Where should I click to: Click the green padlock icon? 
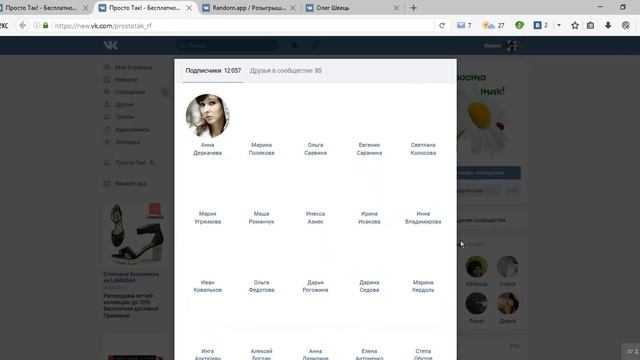click(46, 25)
